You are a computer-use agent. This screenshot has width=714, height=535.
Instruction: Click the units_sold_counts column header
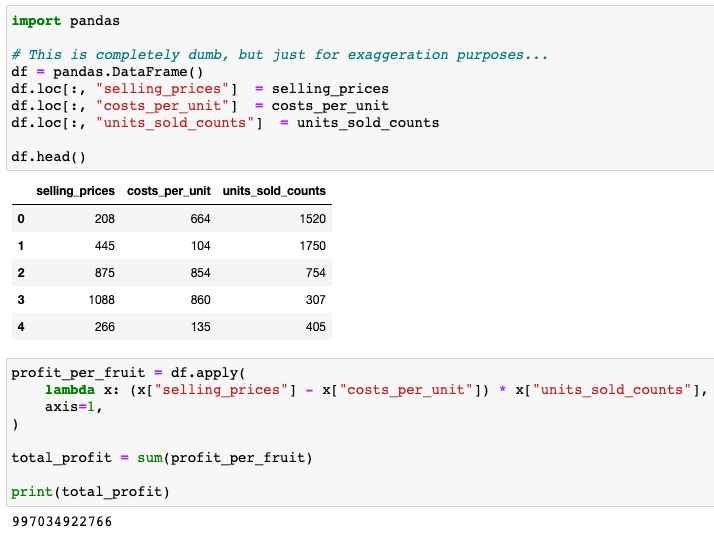pyautogui.click(x=274, y=191)
